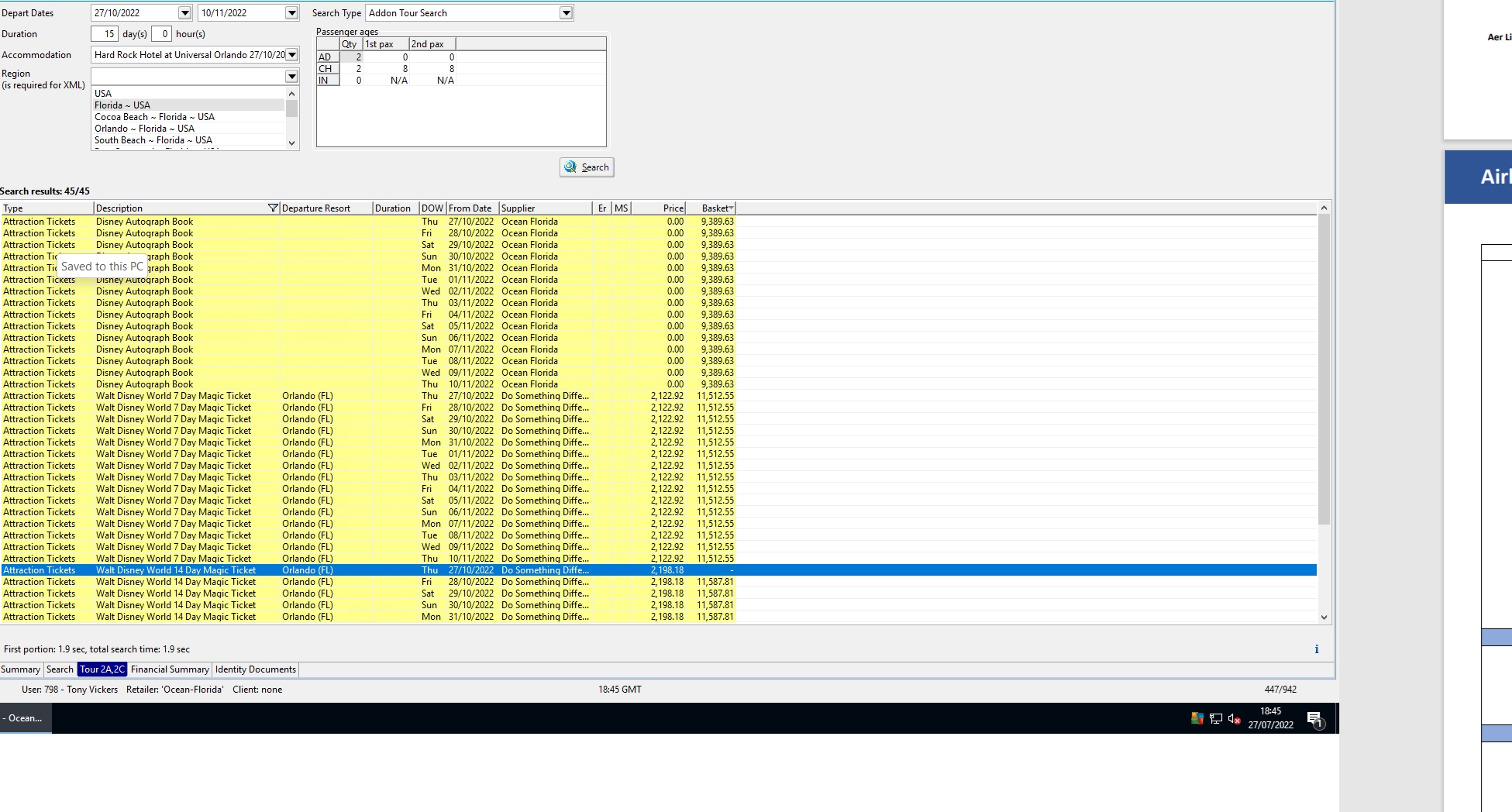Sort results by the Type column header

pyautogui.click(x=46, y=208)
